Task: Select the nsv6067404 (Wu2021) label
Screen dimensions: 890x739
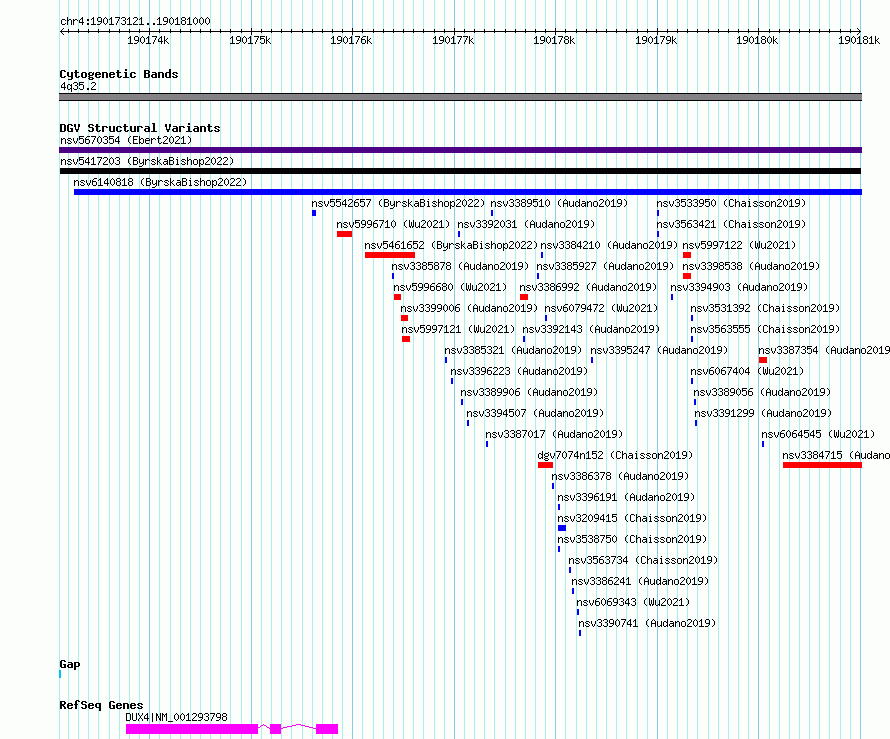Action: pos(747,371)
